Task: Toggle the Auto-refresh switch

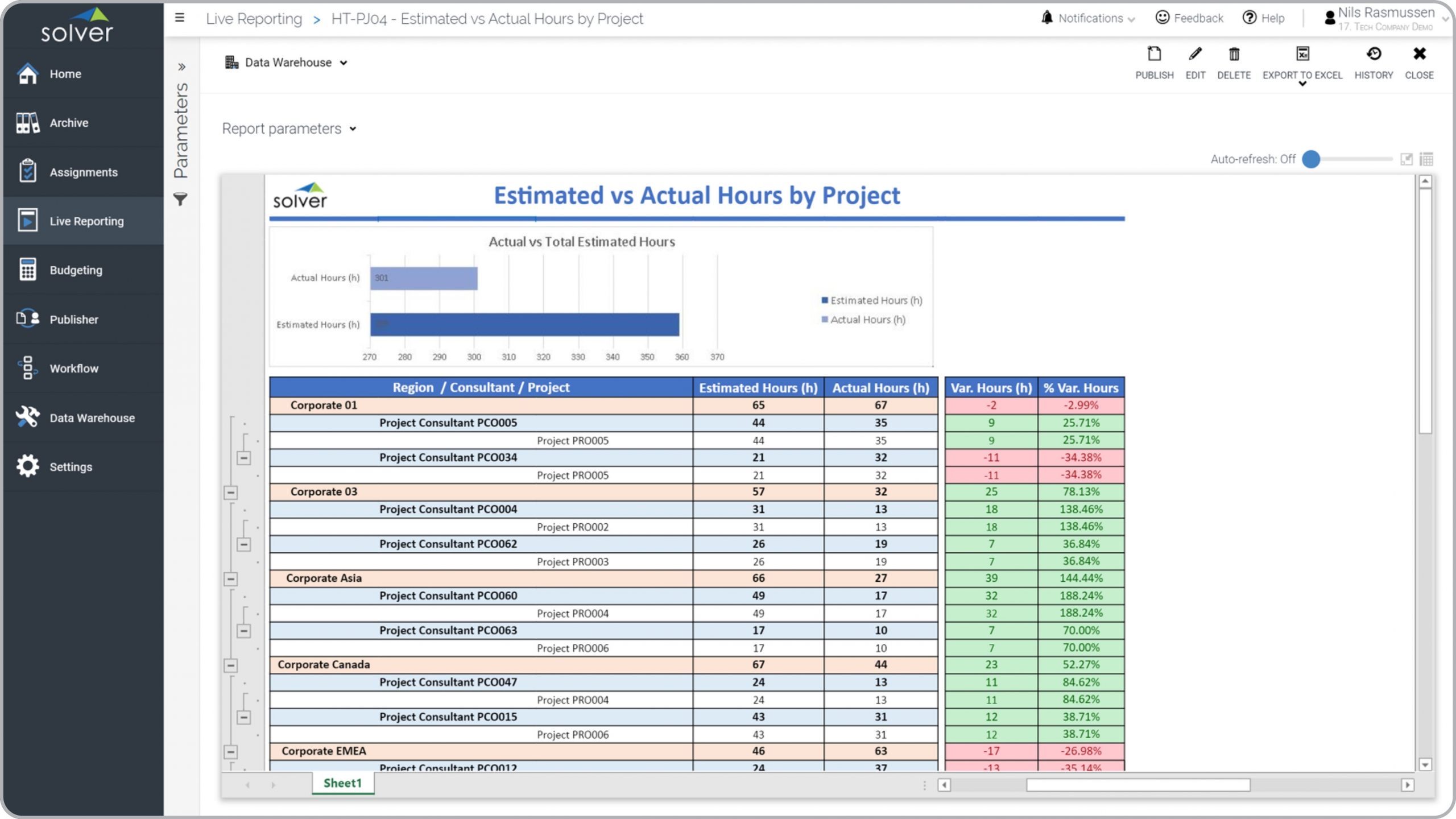Action: [x=1311, y=159]
